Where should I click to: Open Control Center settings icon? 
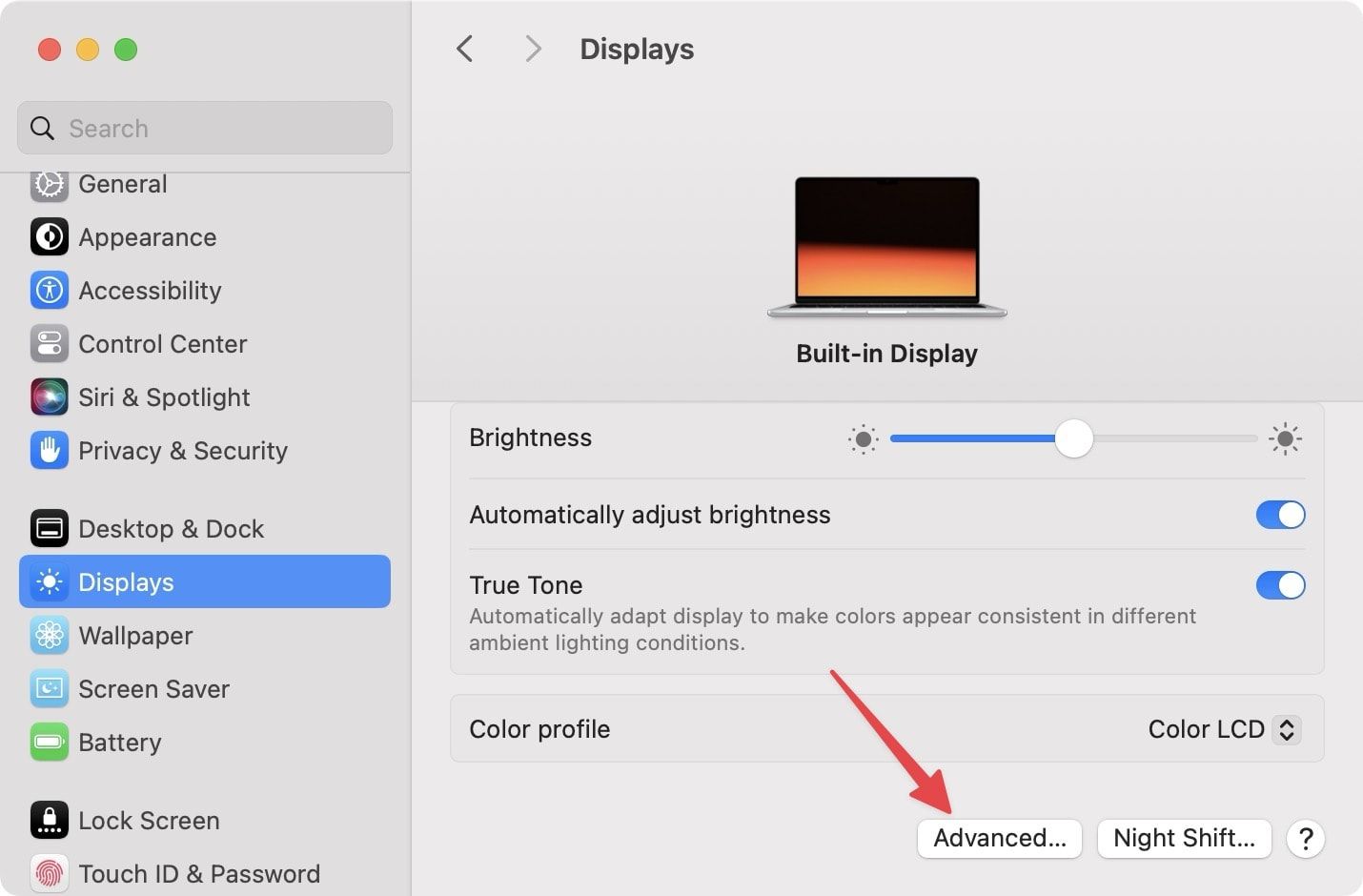point(49,344)
